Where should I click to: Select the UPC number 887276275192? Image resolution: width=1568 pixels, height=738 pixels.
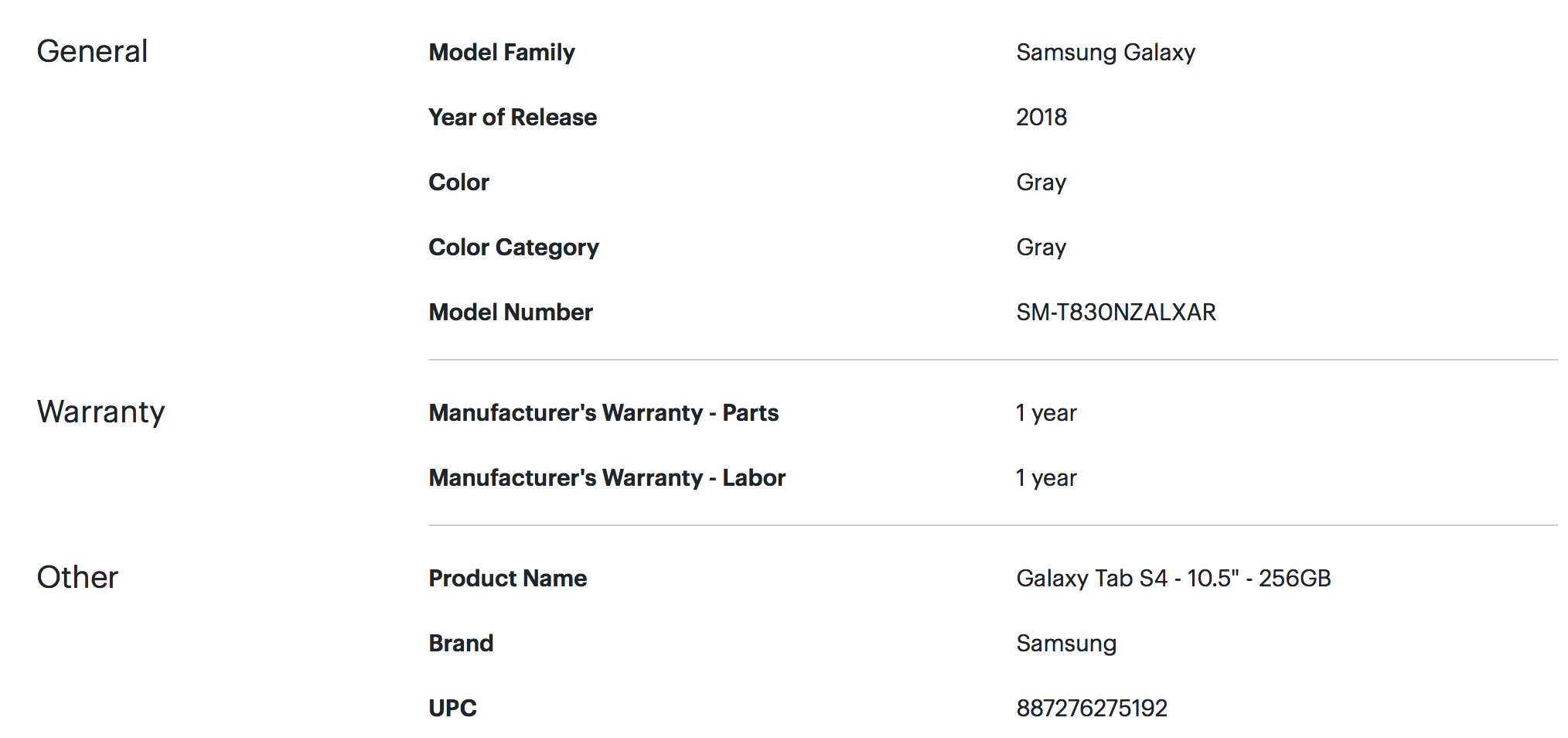pos(1091,709)
